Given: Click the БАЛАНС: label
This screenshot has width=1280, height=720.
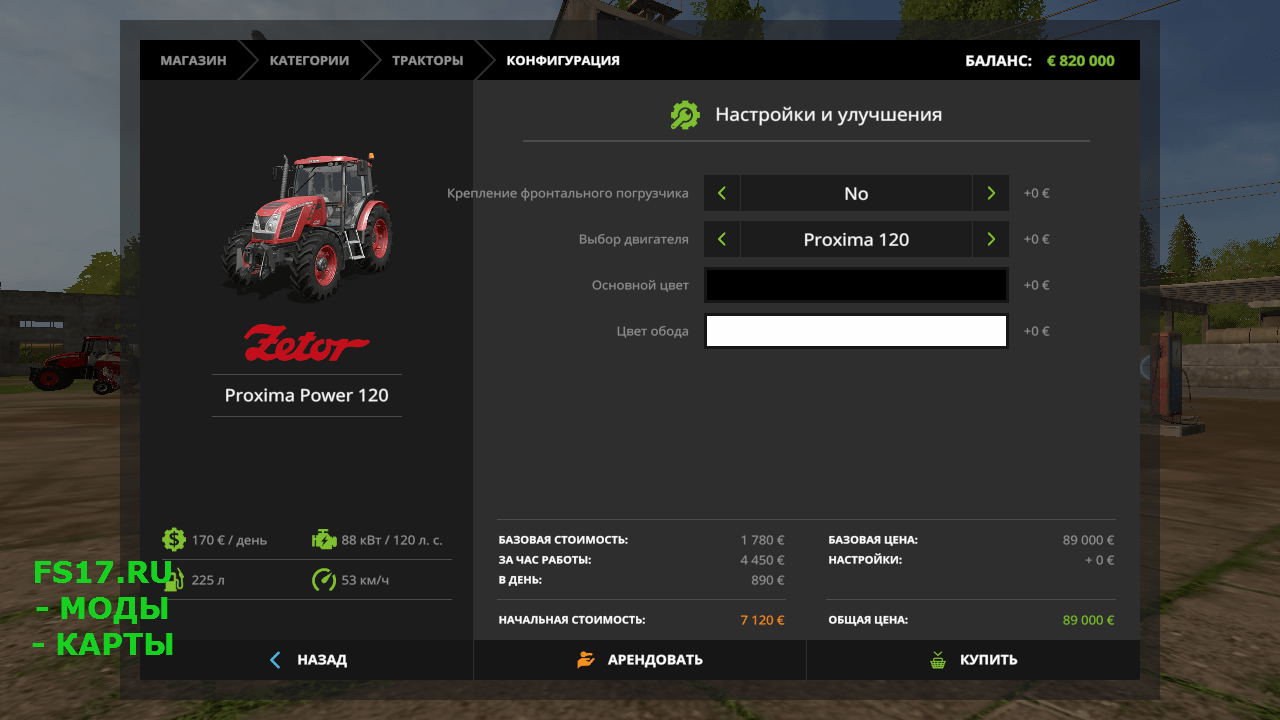Looking at the screenshot, I should click(x=998, y=60).
